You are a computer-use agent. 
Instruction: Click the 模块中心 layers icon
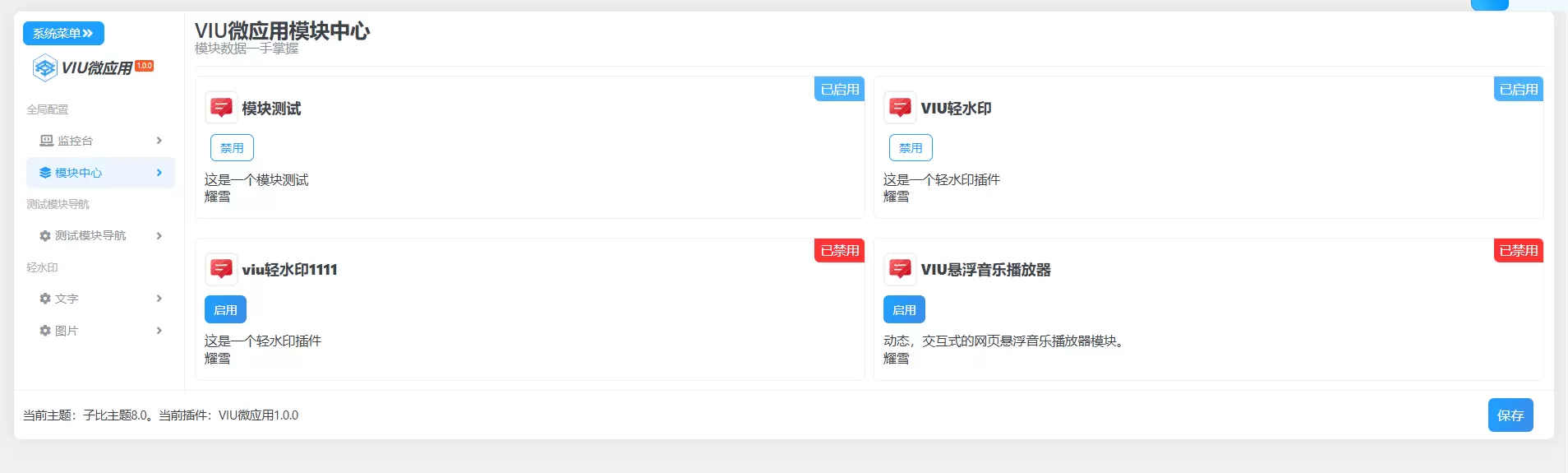(x=45, y=173)
